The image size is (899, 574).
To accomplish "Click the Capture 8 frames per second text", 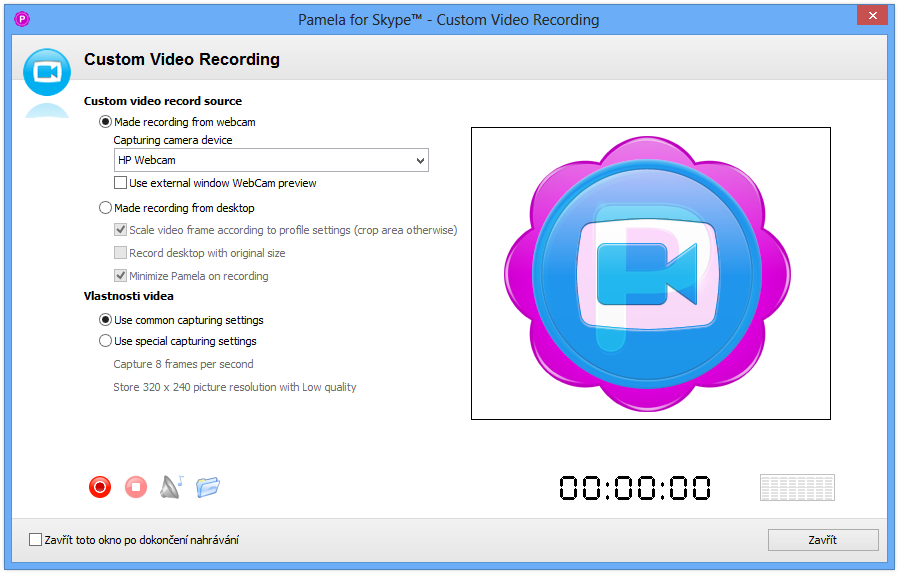I will pyautogui.click(x=183, y=364).
